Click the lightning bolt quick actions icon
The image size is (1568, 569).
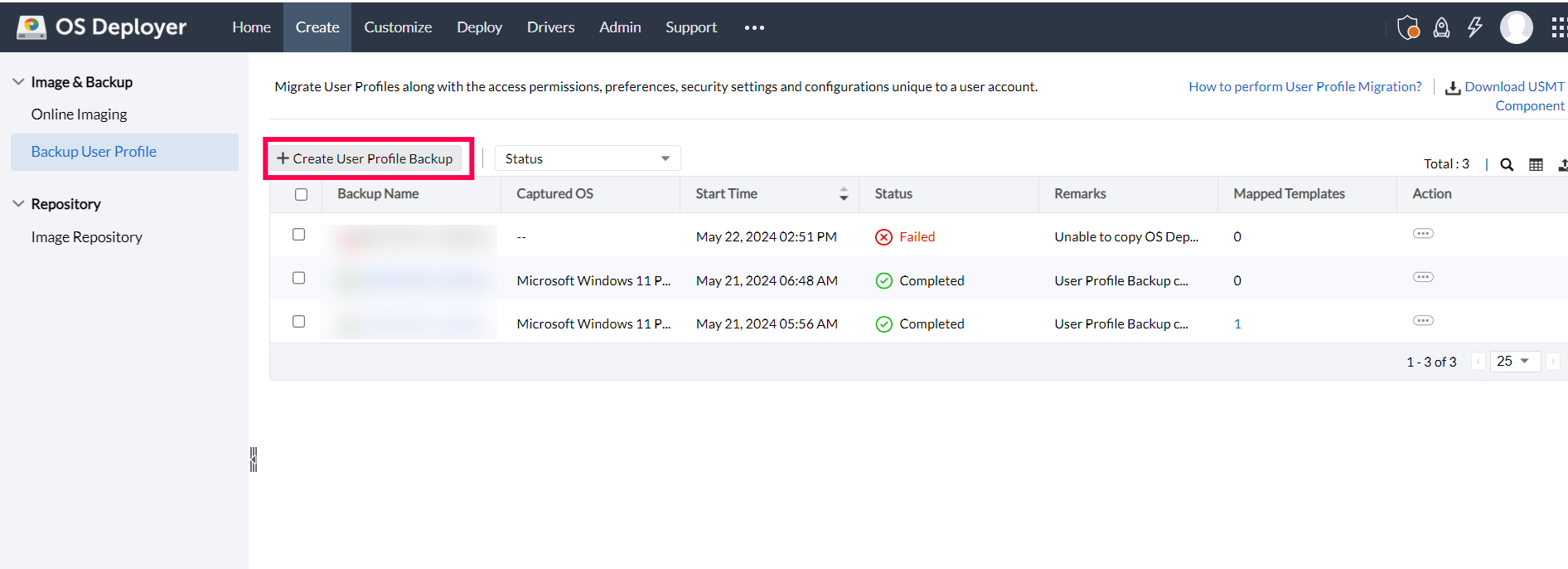(1474, 27)
